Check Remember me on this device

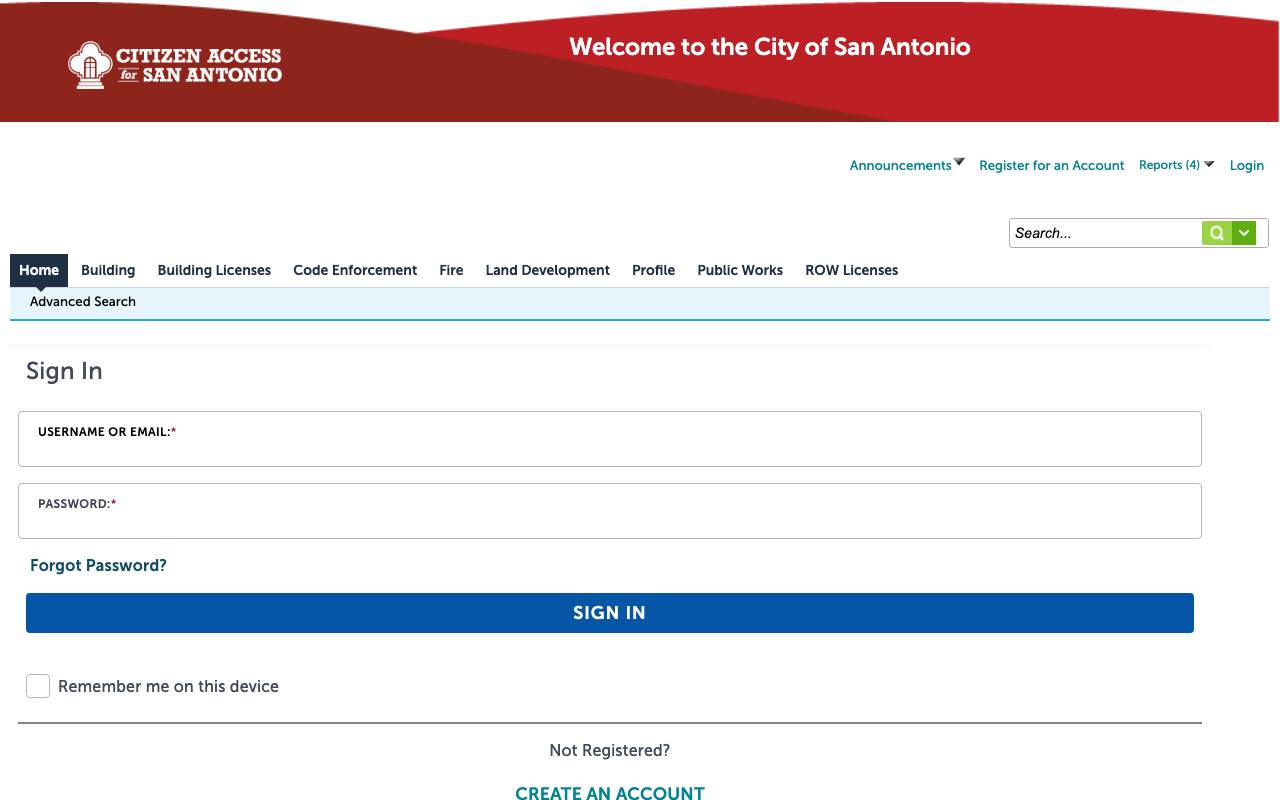tap(38, 686)
